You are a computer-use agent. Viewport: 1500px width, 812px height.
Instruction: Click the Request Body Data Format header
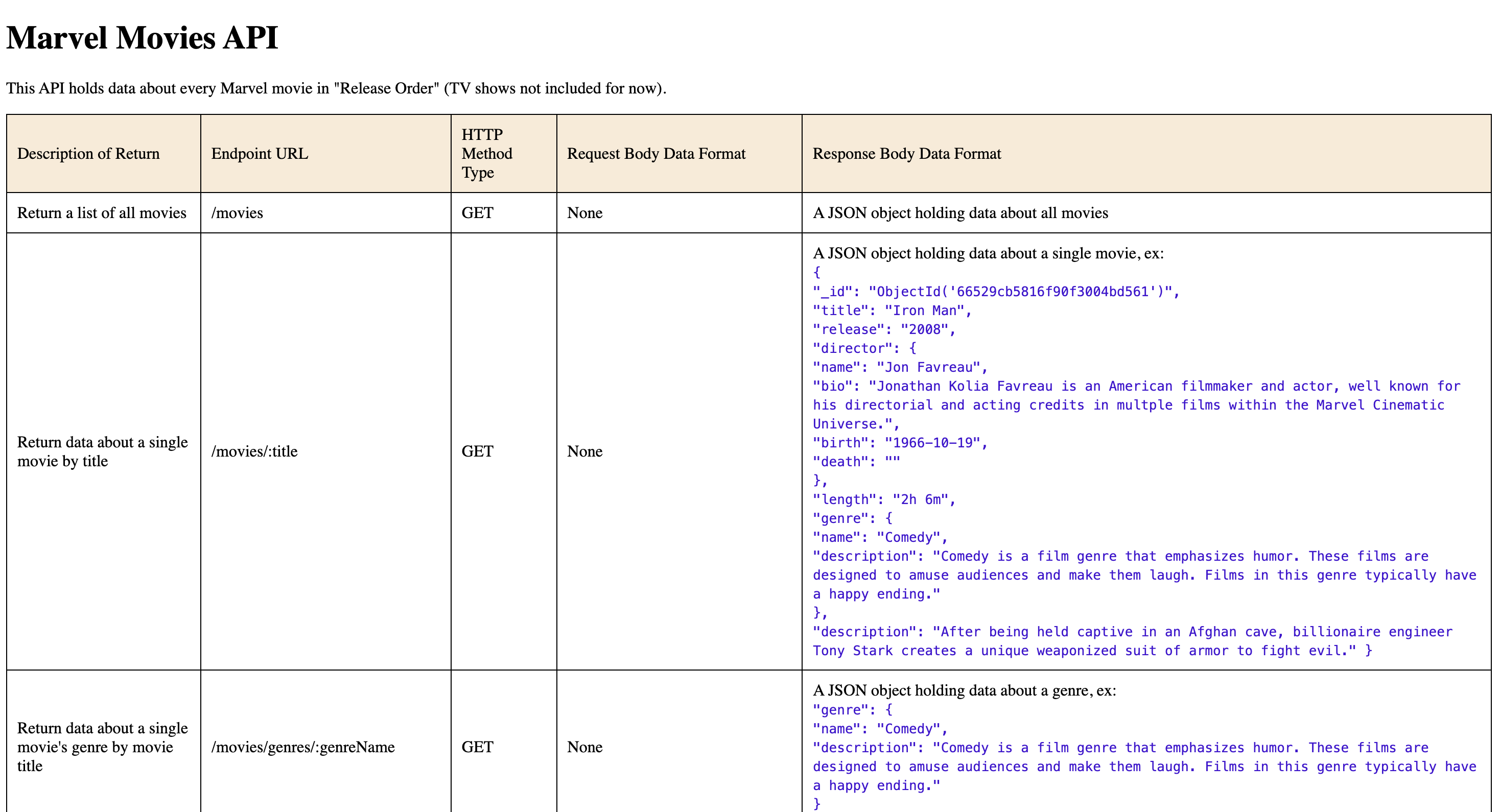[x=655, y=154]
